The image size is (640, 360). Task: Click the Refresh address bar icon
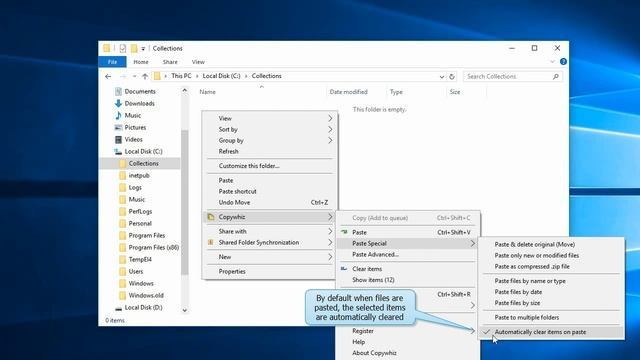click(452, 76)
